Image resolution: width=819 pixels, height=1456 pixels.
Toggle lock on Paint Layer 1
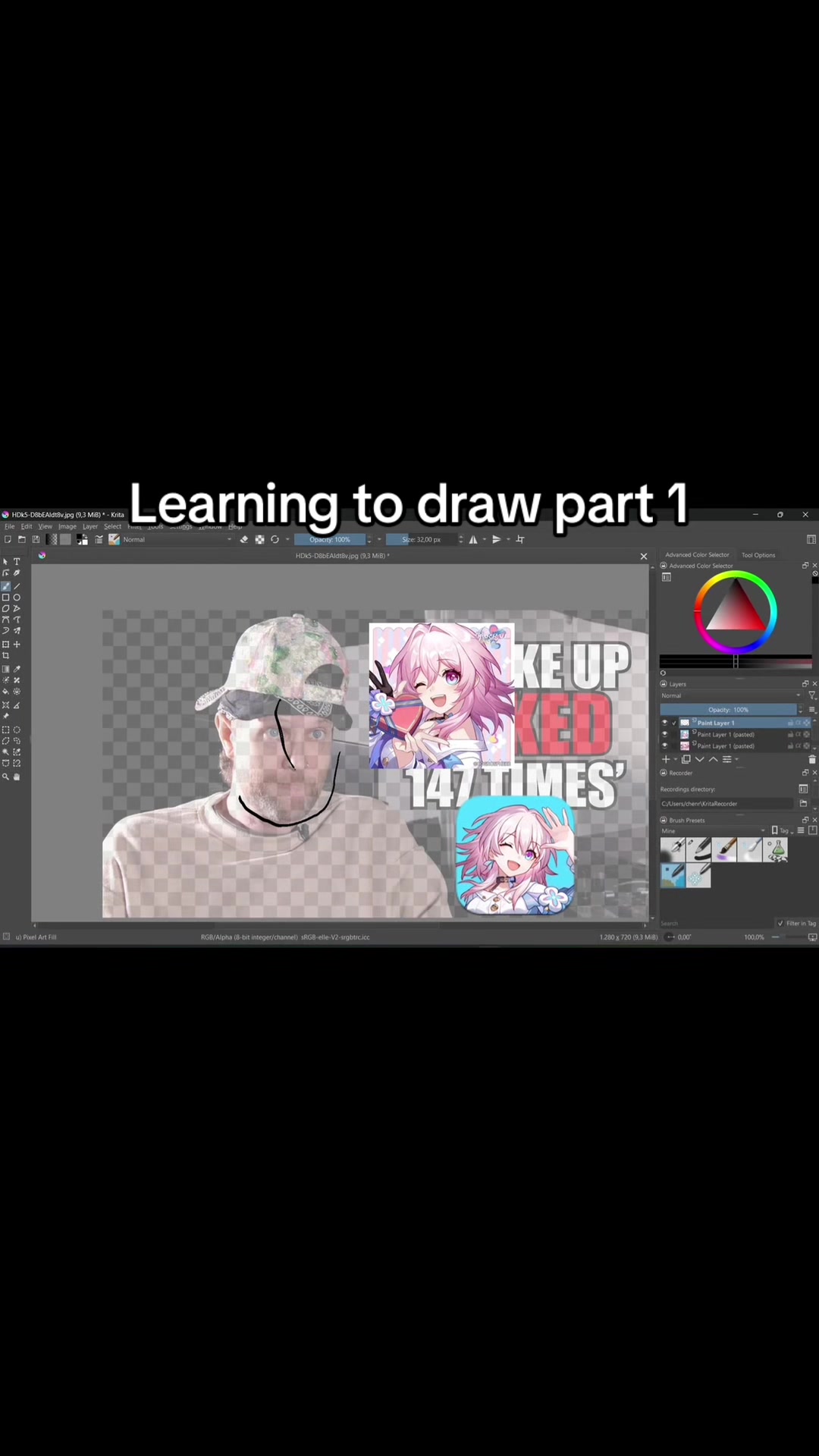point(790,723)
